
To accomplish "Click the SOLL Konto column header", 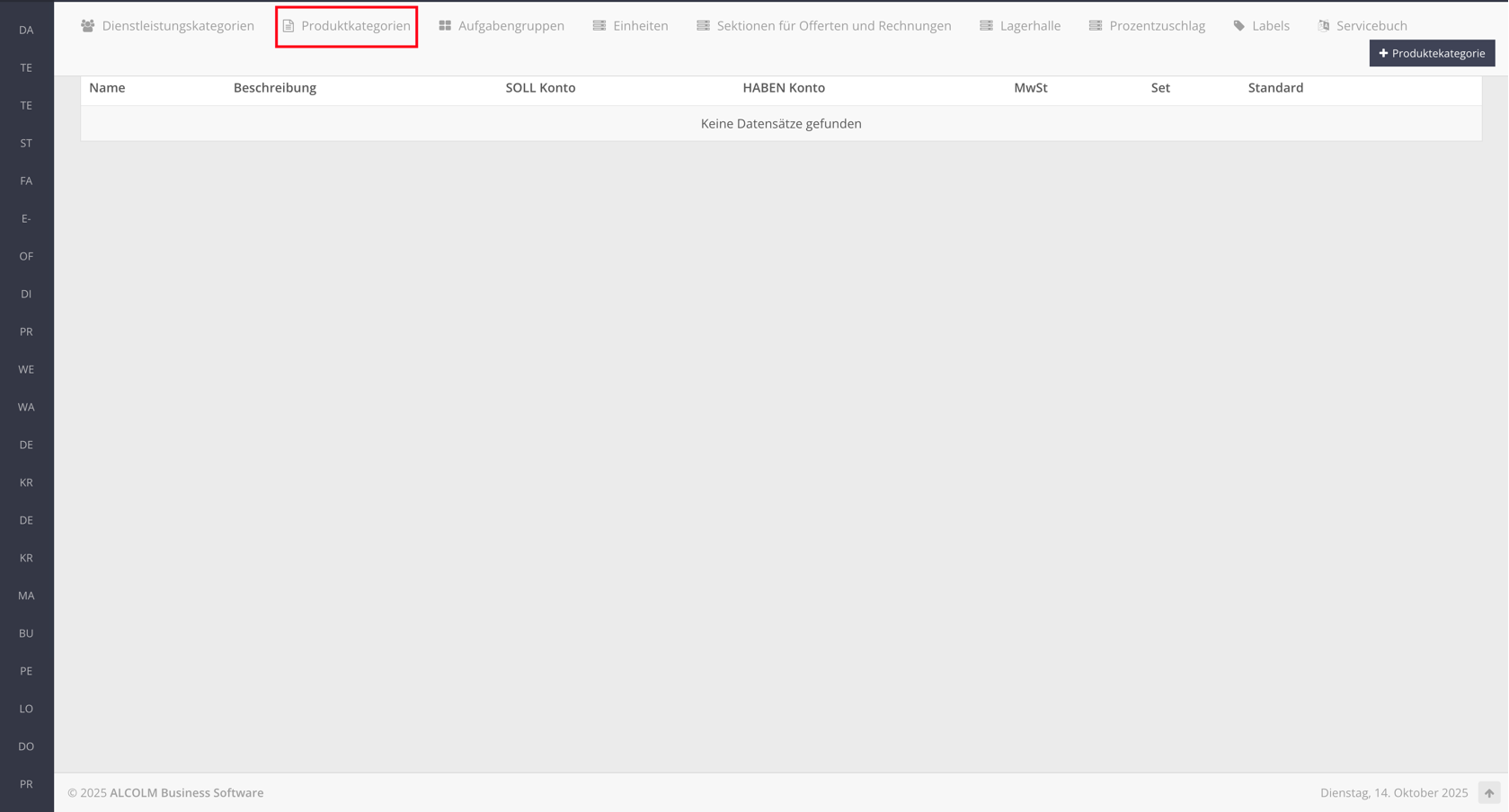I will [x=540, y=88].
